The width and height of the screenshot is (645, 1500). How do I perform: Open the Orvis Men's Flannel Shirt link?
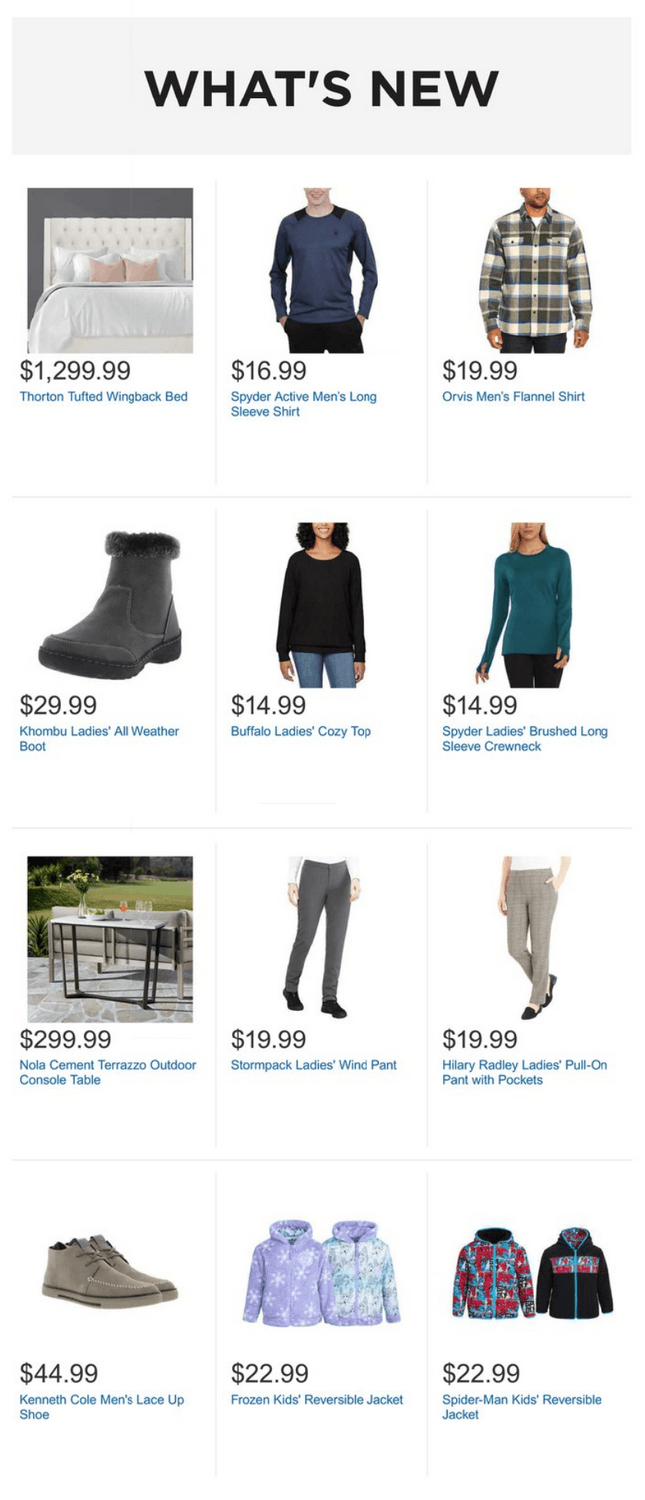pyautogui.click(x=513, y=397)
